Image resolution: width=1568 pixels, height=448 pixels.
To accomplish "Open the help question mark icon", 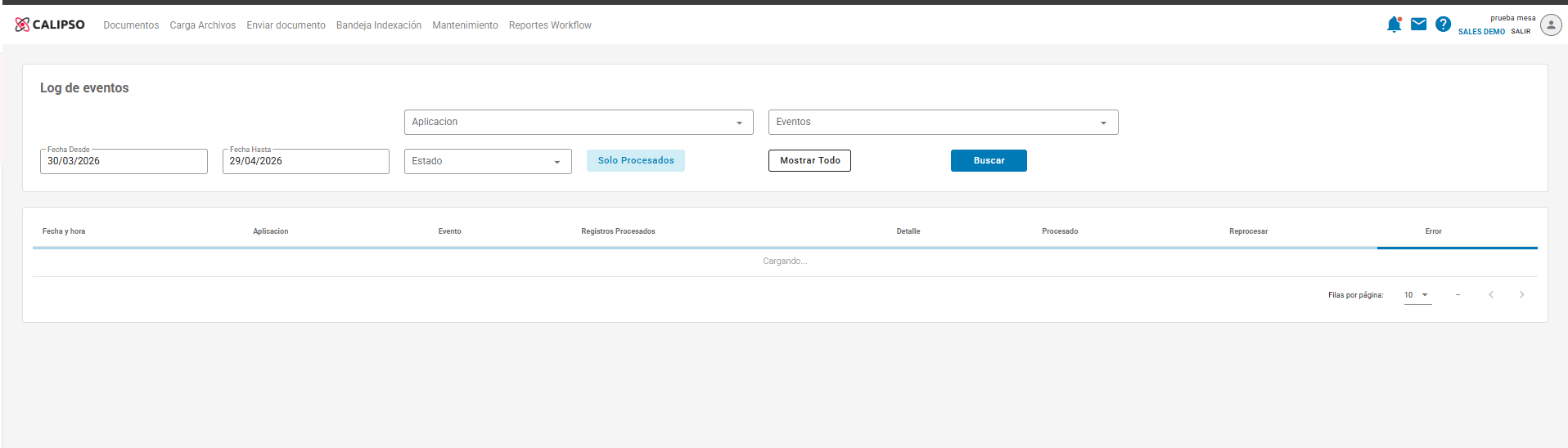I will coord(1443,25).
